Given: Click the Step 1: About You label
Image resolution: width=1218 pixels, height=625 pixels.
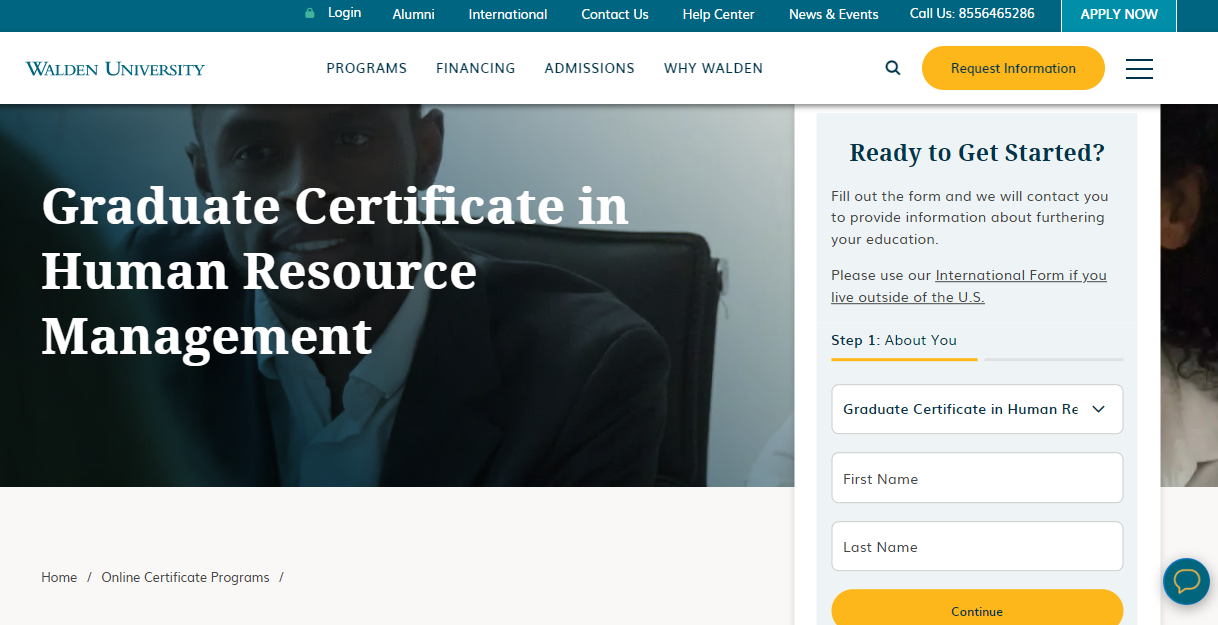Looking at the screenshot, I should 894,340.
